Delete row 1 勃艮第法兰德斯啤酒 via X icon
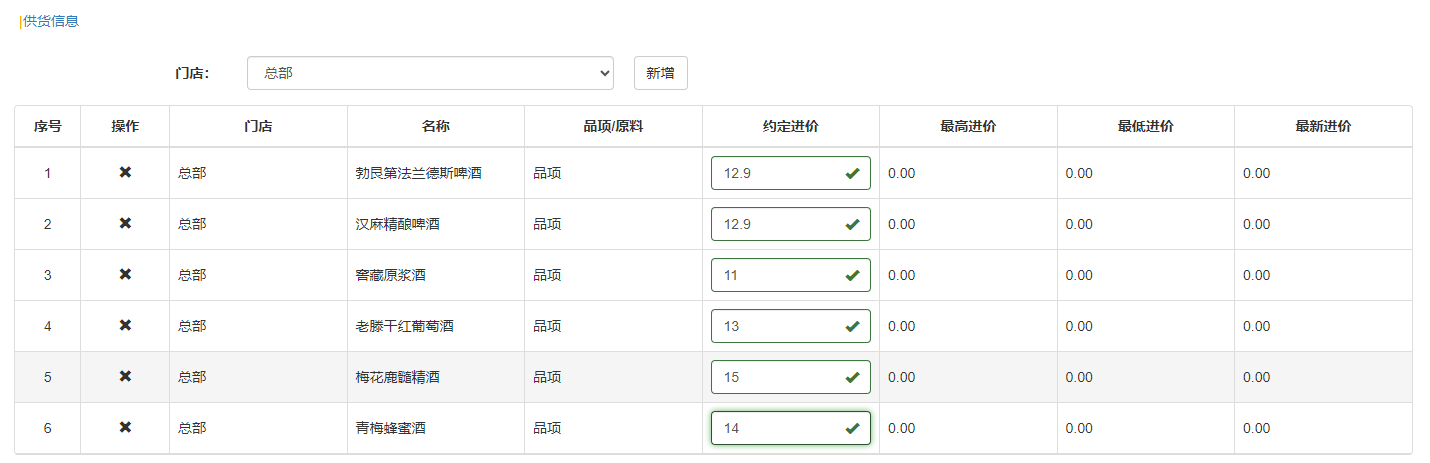This screenshot has width=1430, height=463. pos(125,173)
